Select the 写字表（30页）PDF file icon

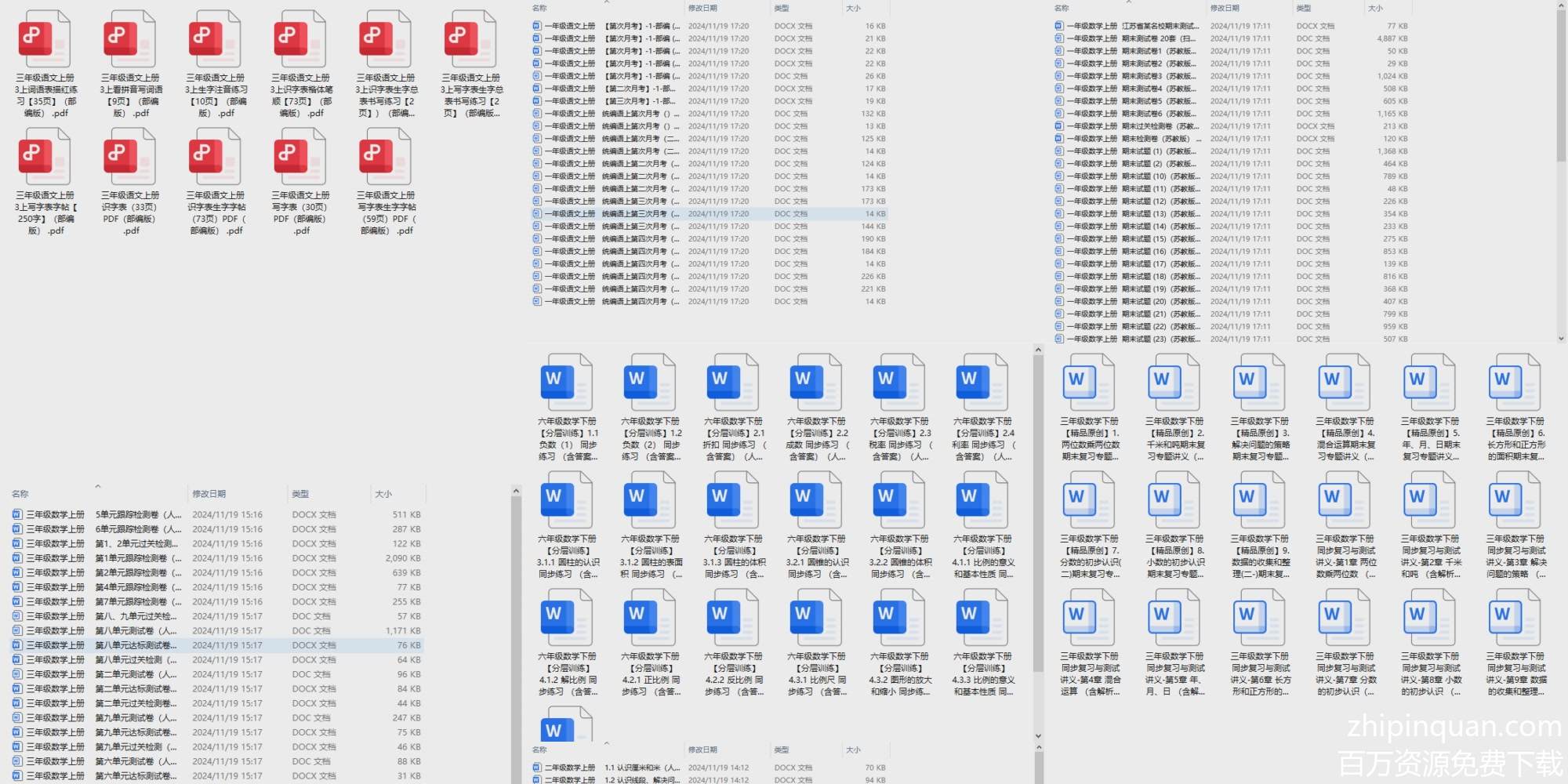click(300, 157)
